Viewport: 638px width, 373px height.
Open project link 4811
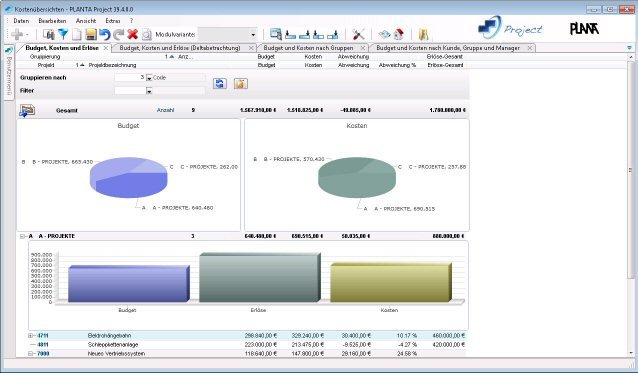43,345
